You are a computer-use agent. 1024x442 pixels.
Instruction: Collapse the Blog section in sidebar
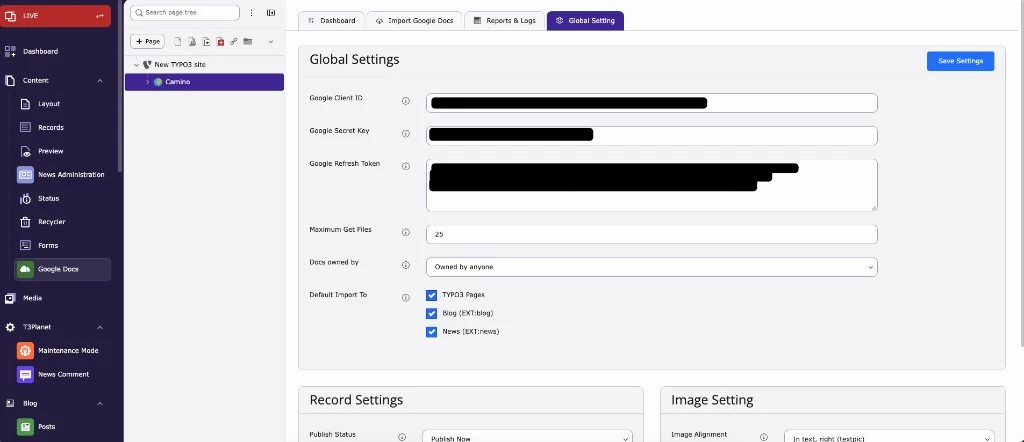(100, 403)
